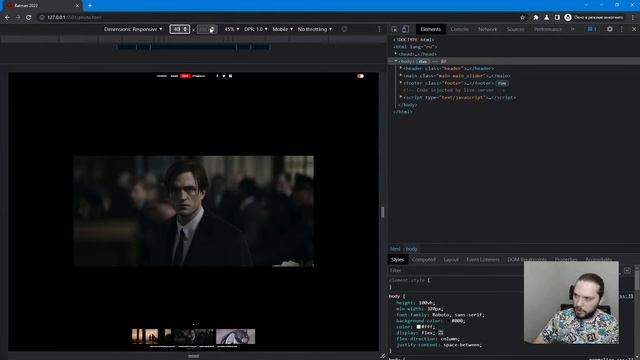Image resolution: width=640 pixels, height=360 pixels.
Task: Switch to the Layout pane tab
Action: (451, 260)
